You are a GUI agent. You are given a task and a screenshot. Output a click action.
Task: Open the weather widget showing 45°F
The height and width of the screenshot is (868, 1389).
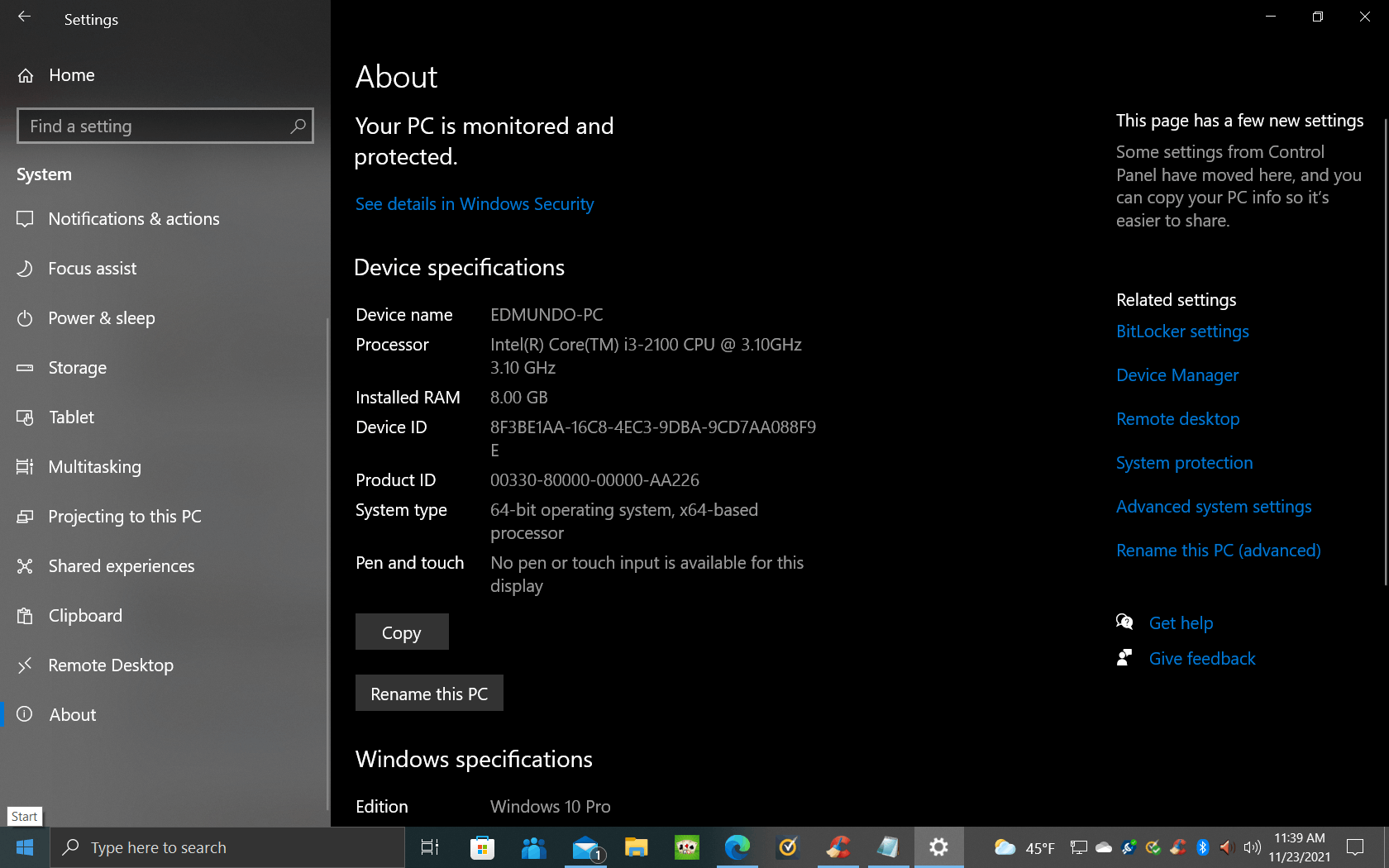click(x=1024, y=848)
